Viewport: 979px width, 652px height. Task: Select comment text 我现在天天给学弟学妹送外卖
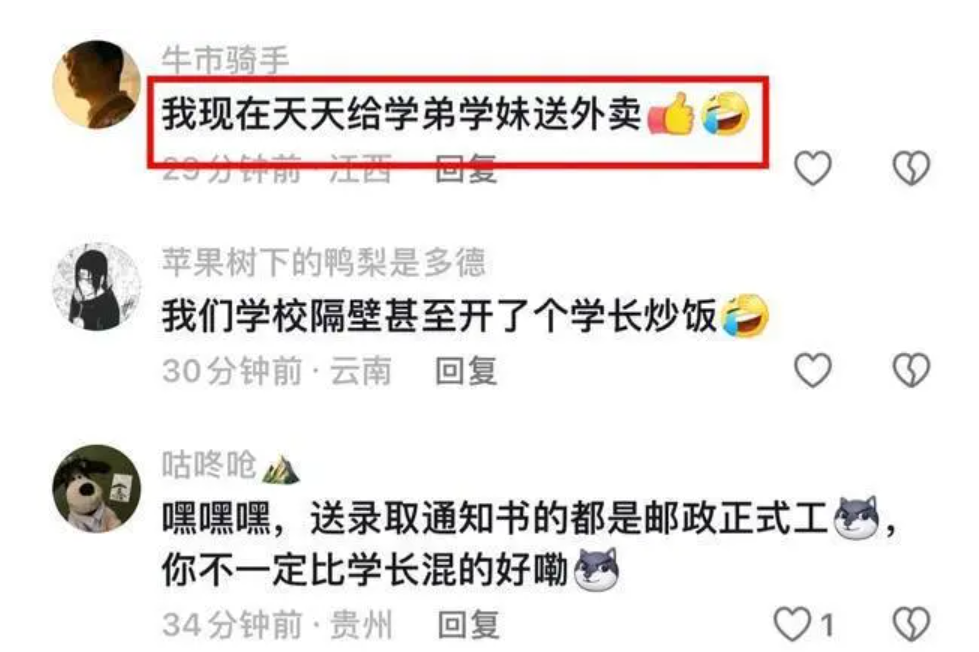coord(401,115)
